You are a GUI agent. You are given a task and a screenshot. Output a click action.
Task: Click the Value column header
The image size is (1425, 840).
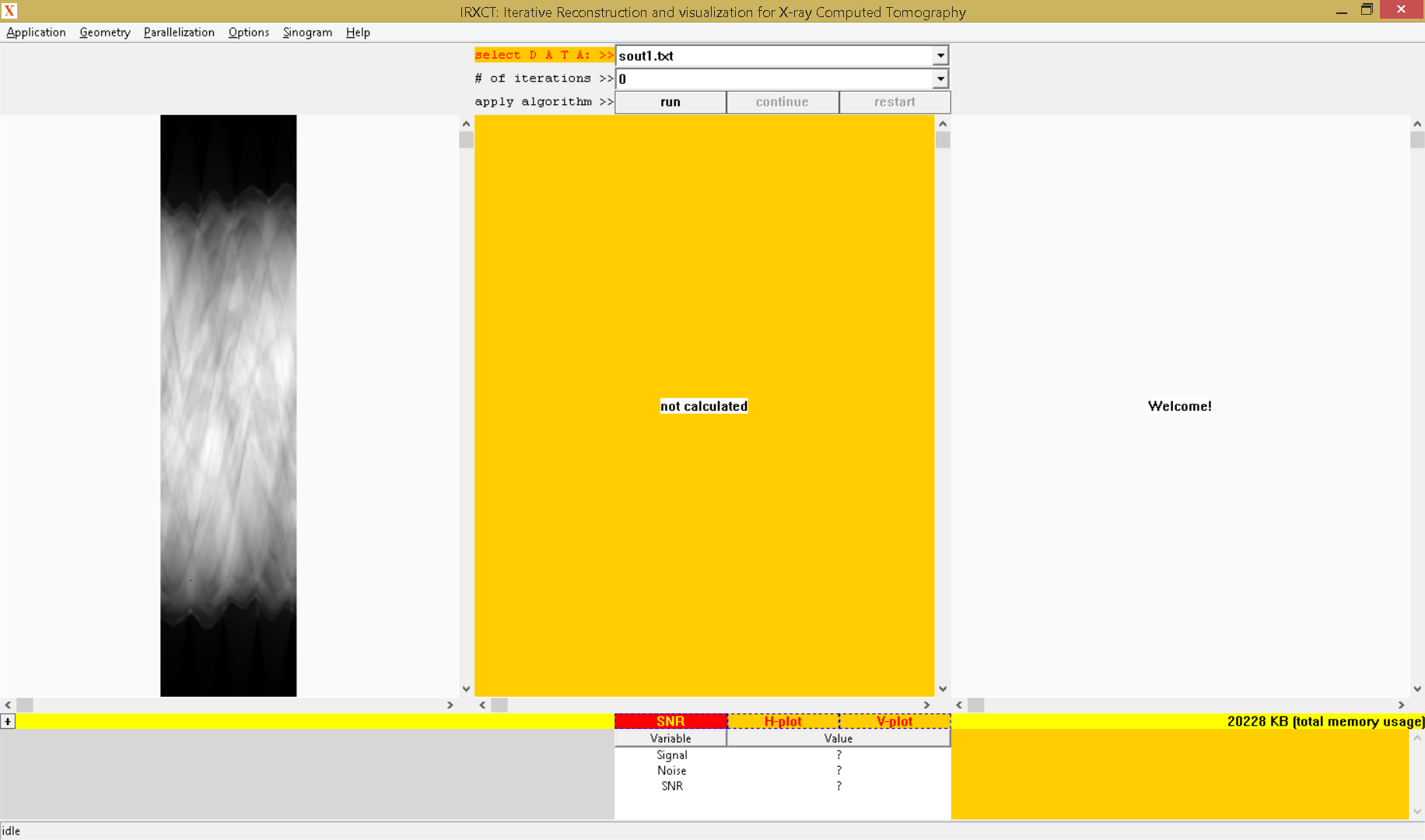[x=839, y=738]
